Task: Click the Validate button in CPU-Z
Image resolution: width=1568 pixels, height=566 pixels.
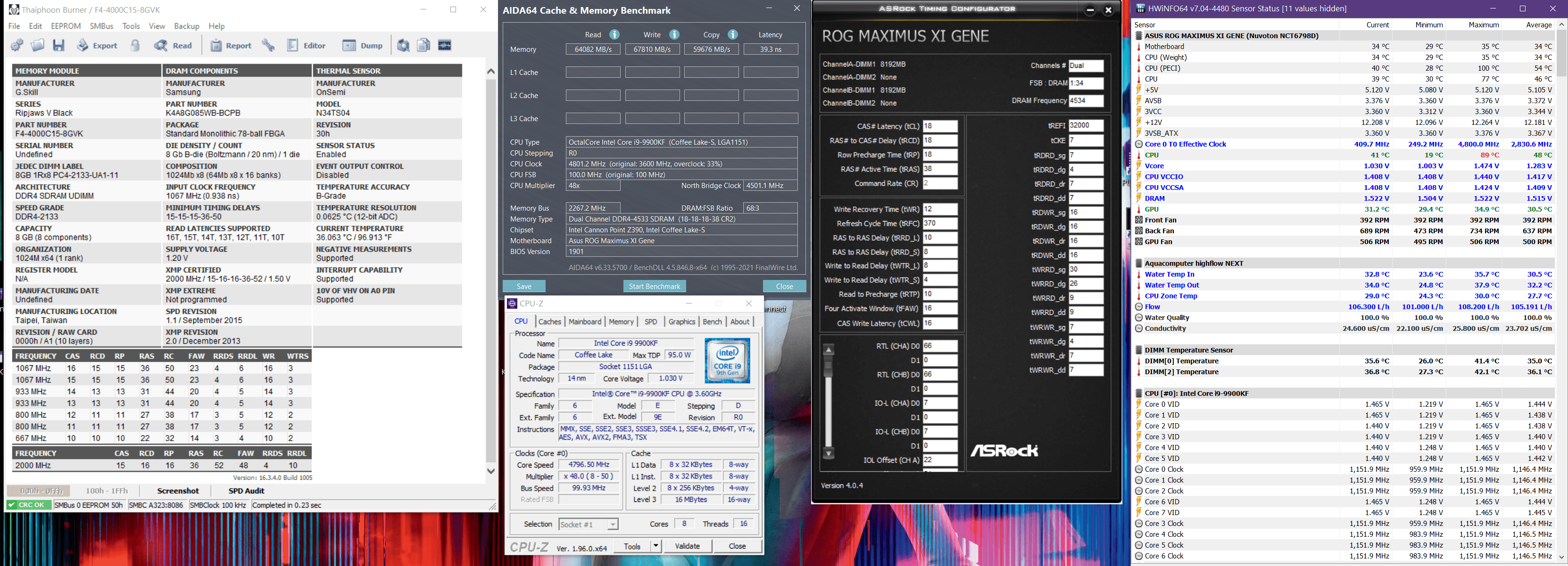Action: coord(687,547)
